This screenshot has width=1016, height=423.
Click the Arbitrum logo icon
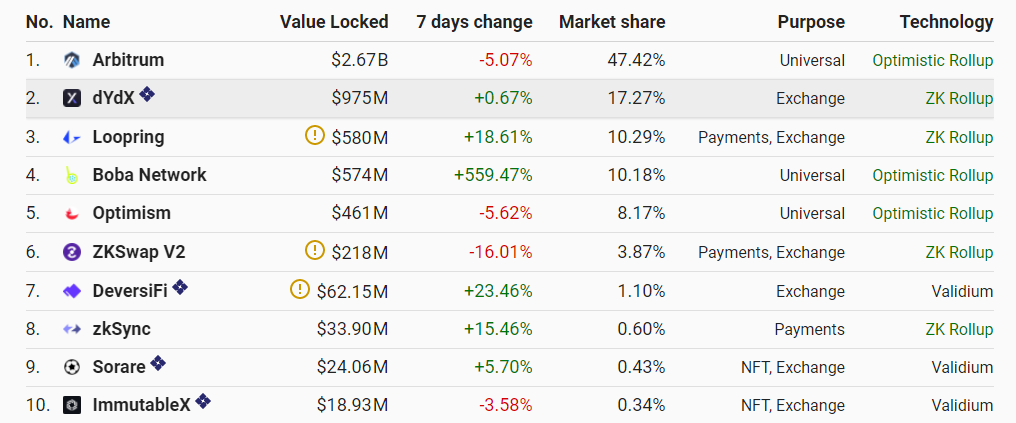pyautogui.click(x=72, y=60)
